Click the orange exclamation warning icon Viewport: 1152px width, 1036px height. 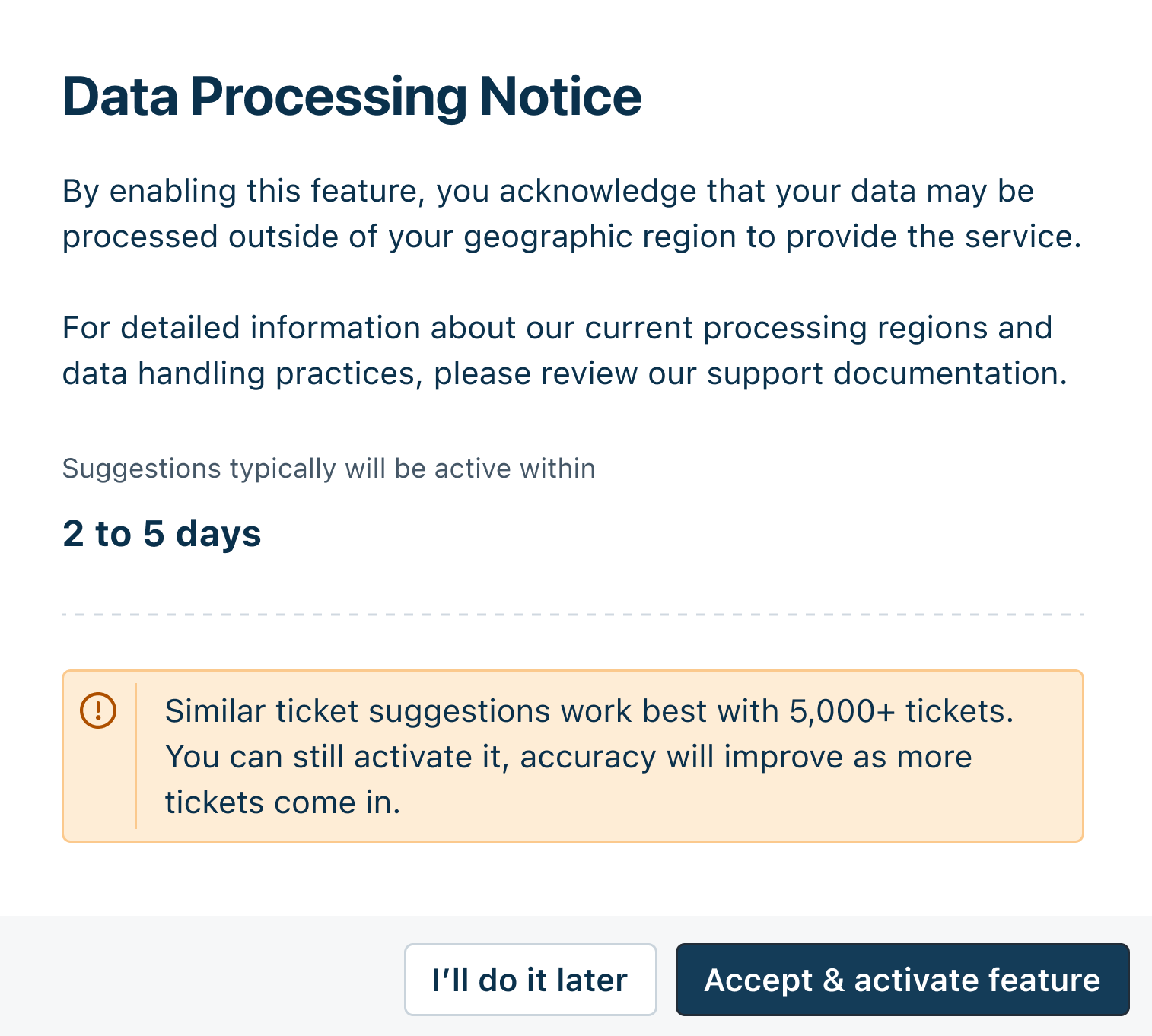pyautogui.click(x=98, y=710)
